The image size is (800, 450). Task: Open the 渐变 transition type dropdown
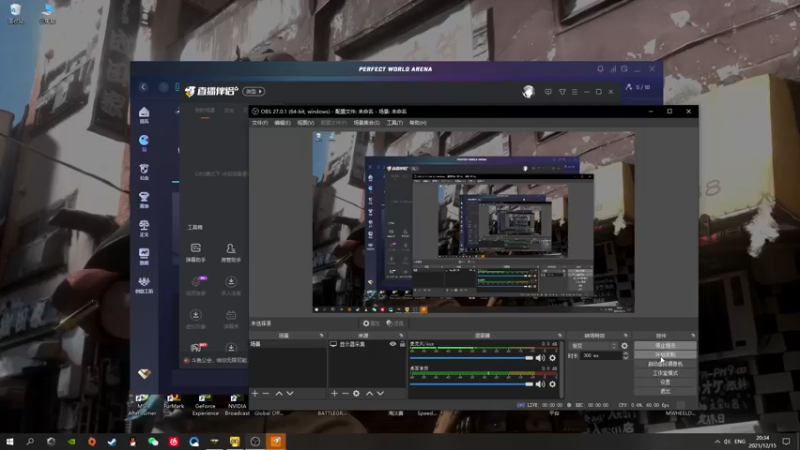(x=593, y=346)
